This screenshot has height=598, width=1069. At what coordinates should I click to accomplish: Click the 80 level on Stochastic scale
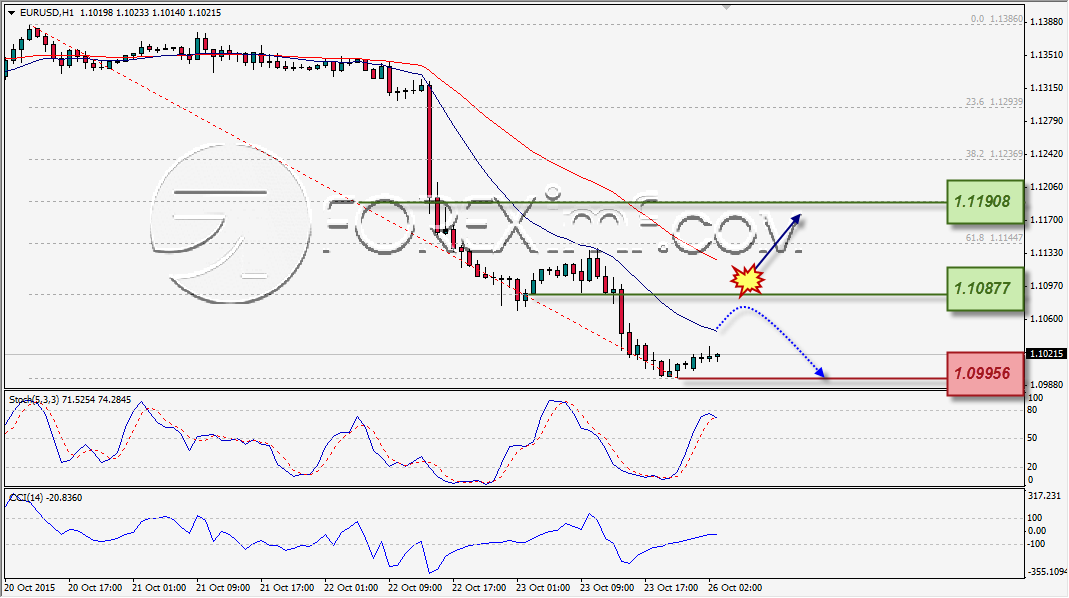tap(1032, 410)
